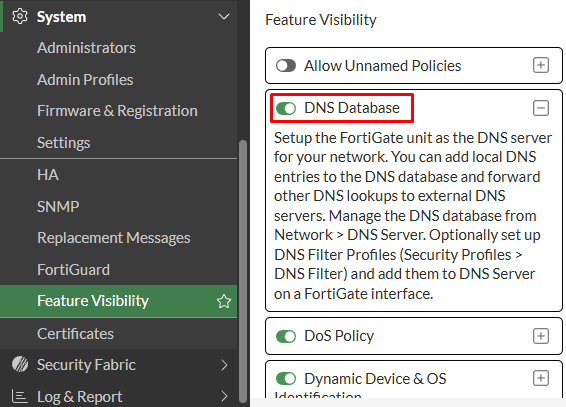Collapse the System menu chevron
This screenshot has height=407, width=566.
pyautogui.click(x=224, y=17)
